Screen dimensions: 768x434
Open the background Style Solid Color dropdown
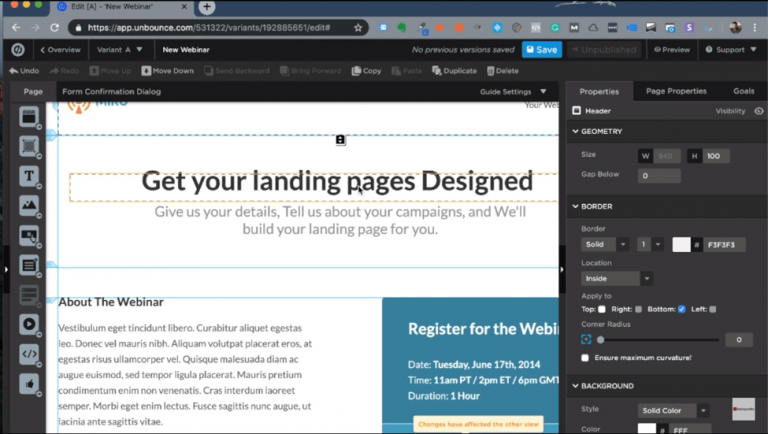click(x=673, y=410)
